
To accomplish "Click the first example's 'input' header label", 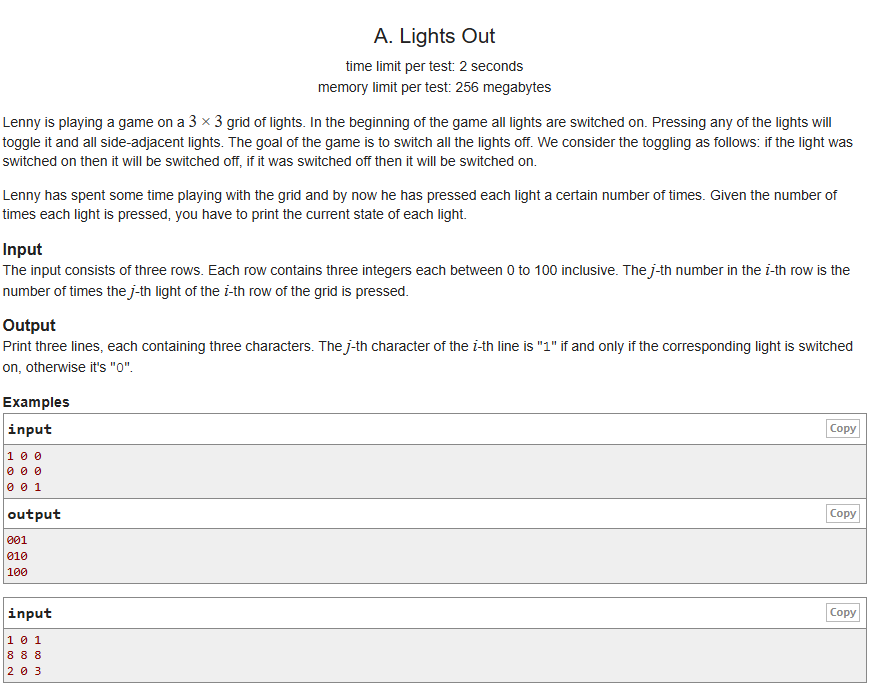I will [29, 429].
